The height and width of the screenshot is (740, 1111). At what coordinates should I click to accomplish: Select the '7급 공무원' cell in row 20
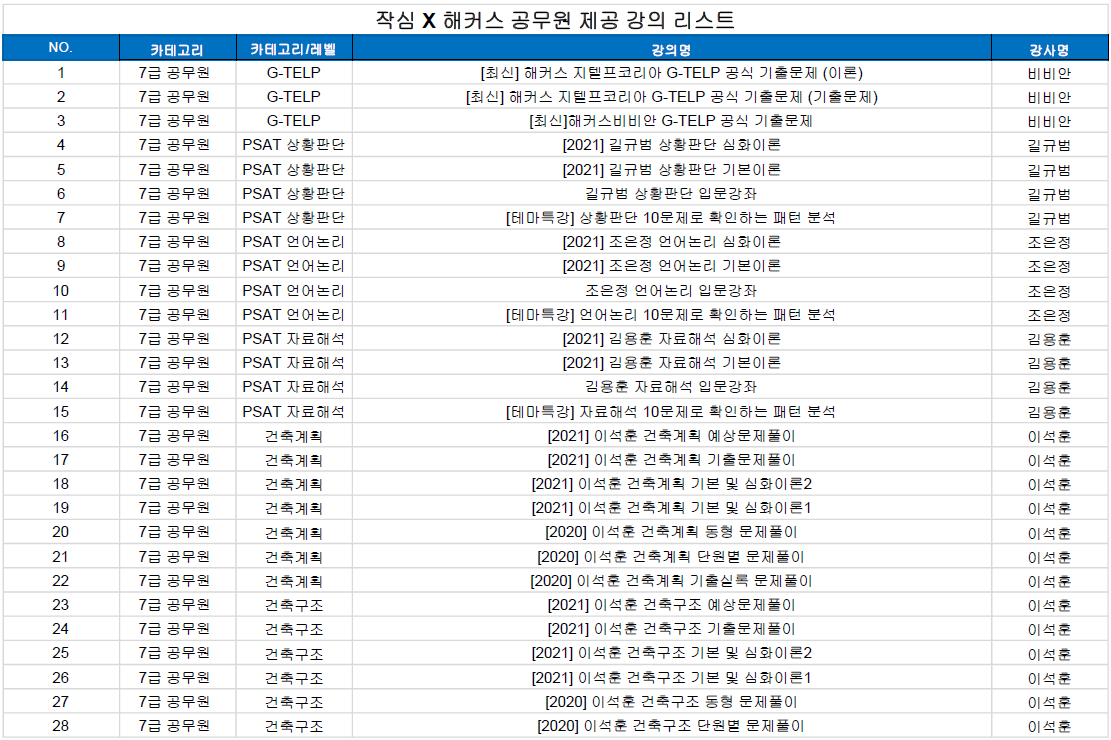tap(176, 532)
